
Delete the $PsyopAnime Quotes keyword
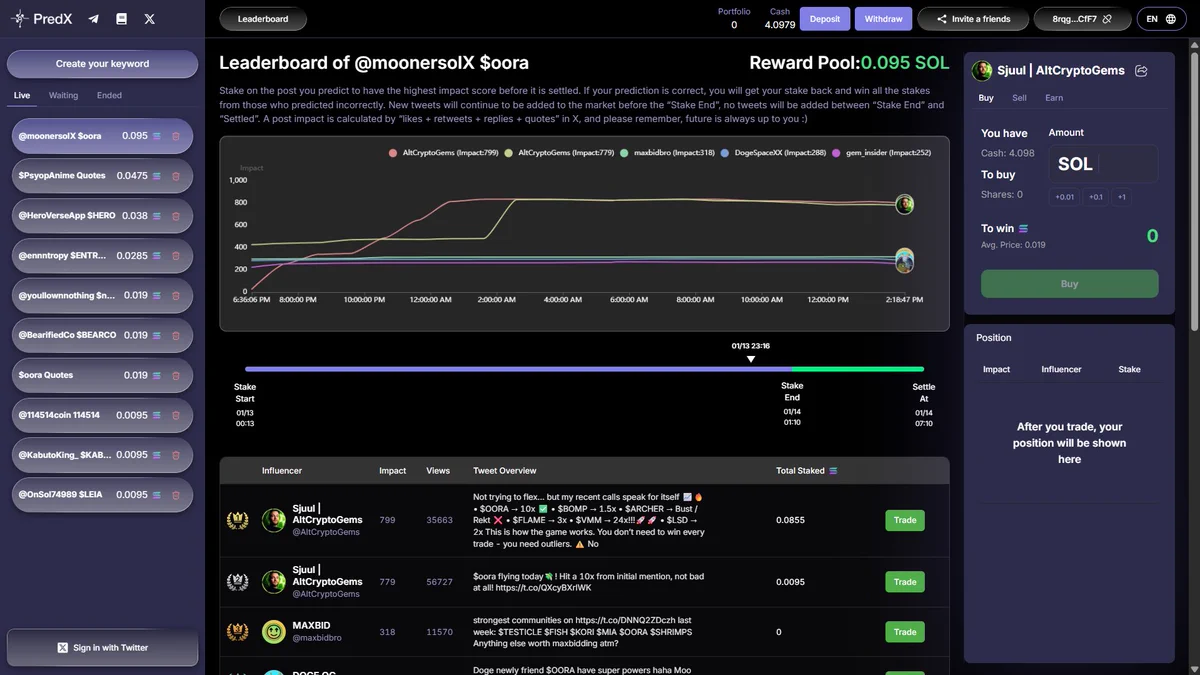pos(176,175)
